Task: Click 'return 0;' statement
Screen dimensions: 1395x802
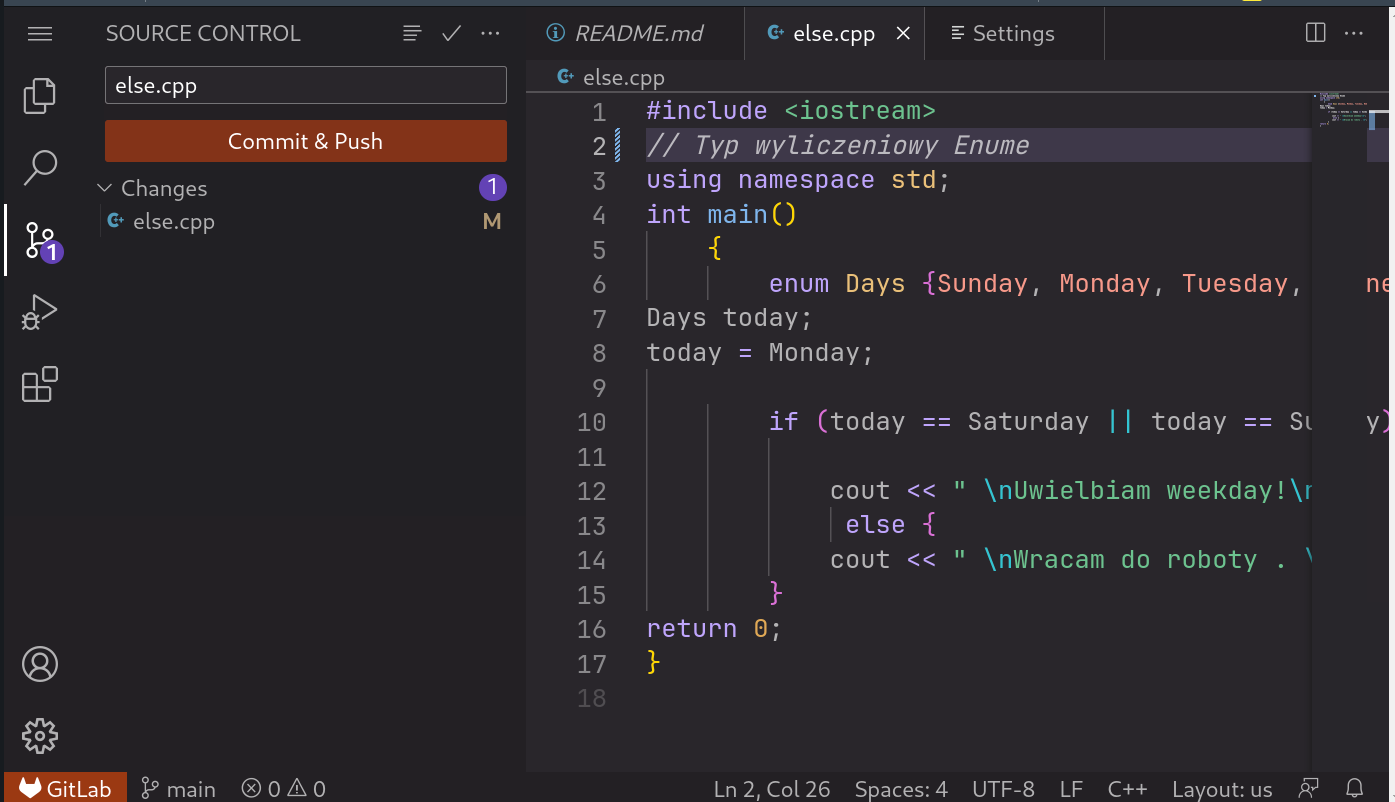Action: (x=713, y=629)
